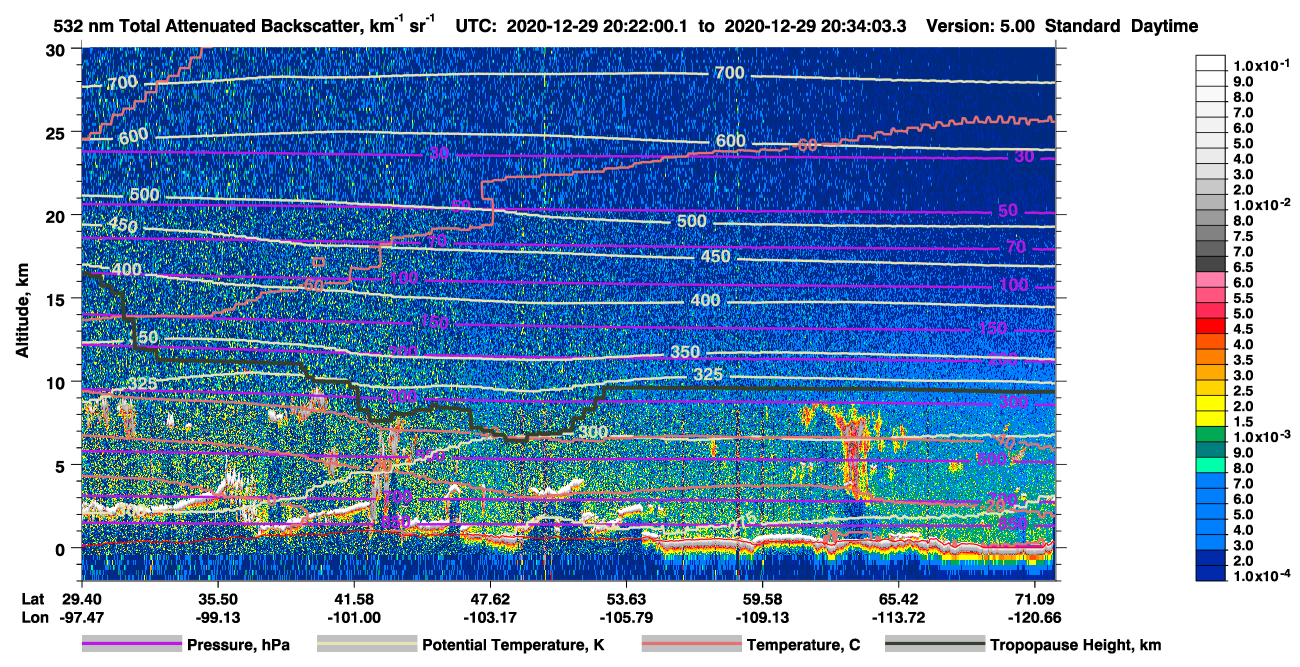Viewport: 1300px width, 667px height.
Task: Click the latitude value 65.42
Action: (x=899, y=597)
